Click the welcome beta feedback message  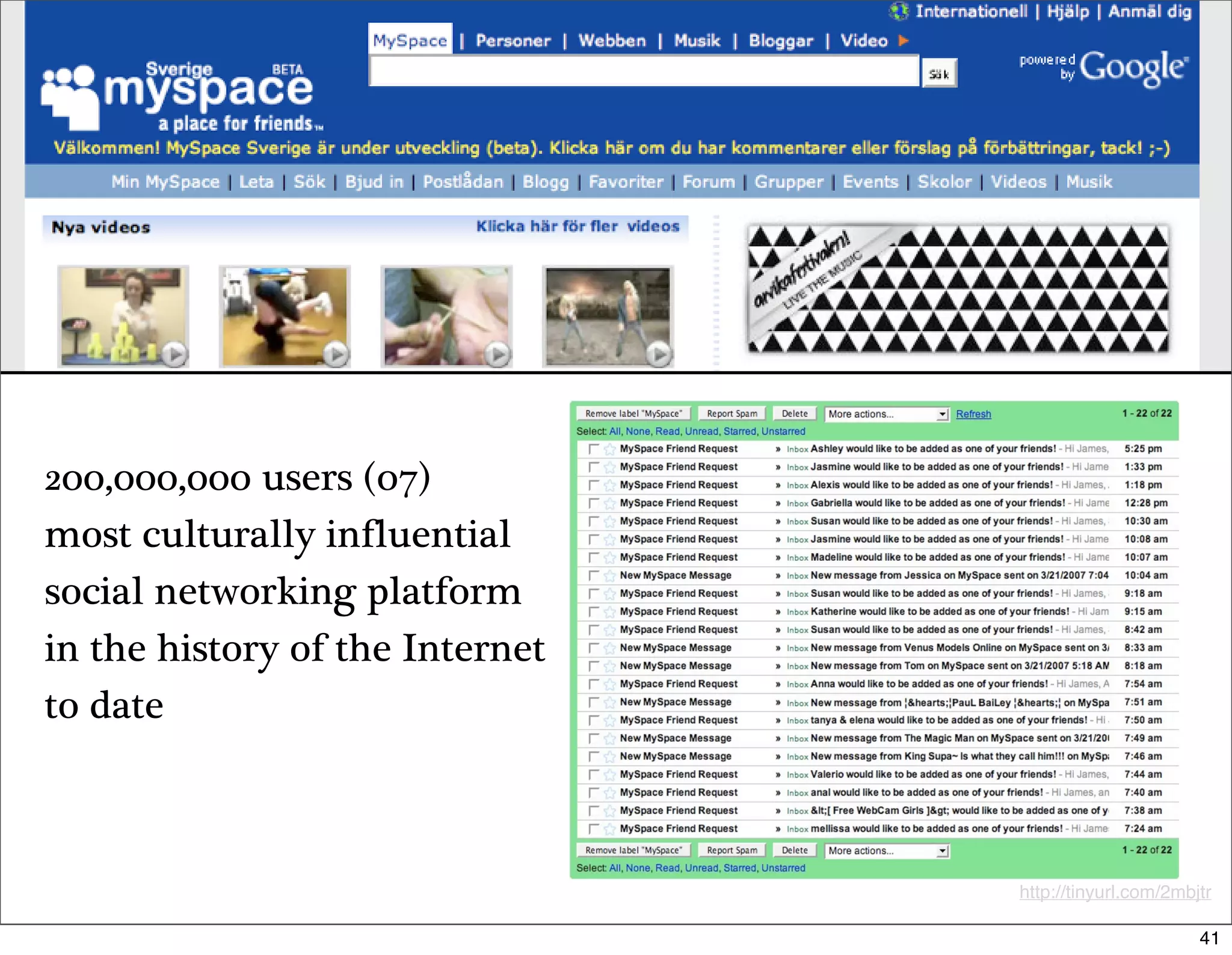click(x=612, y=148)
